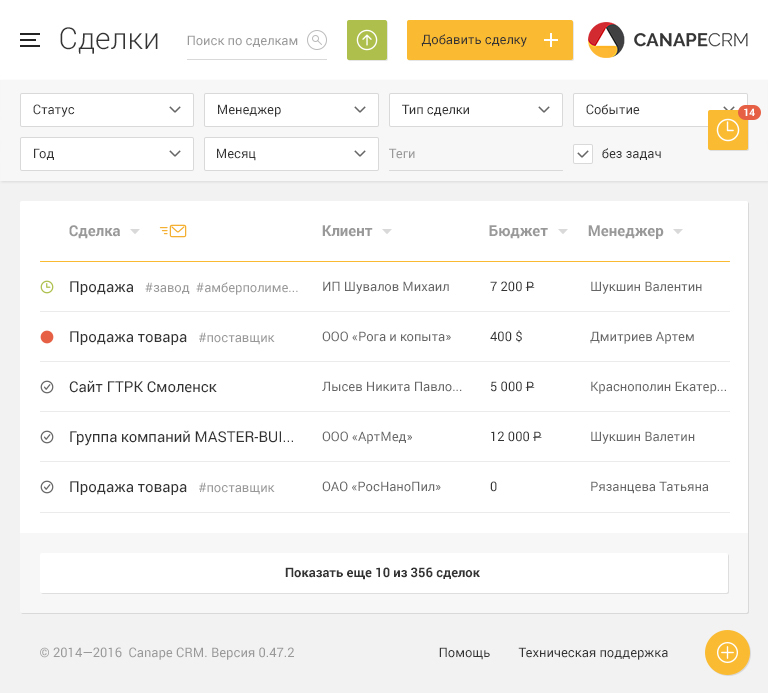The height and width of the screenshot is (693, 768).
Task: Click the 7 200 ₽ budget value
Action: 512,287
